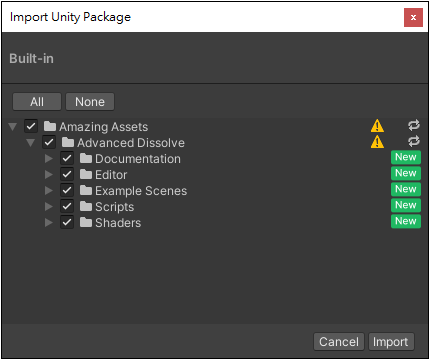Click the Shaders folder icon
Screen dimensions: 430x360
tap(86, 222)
